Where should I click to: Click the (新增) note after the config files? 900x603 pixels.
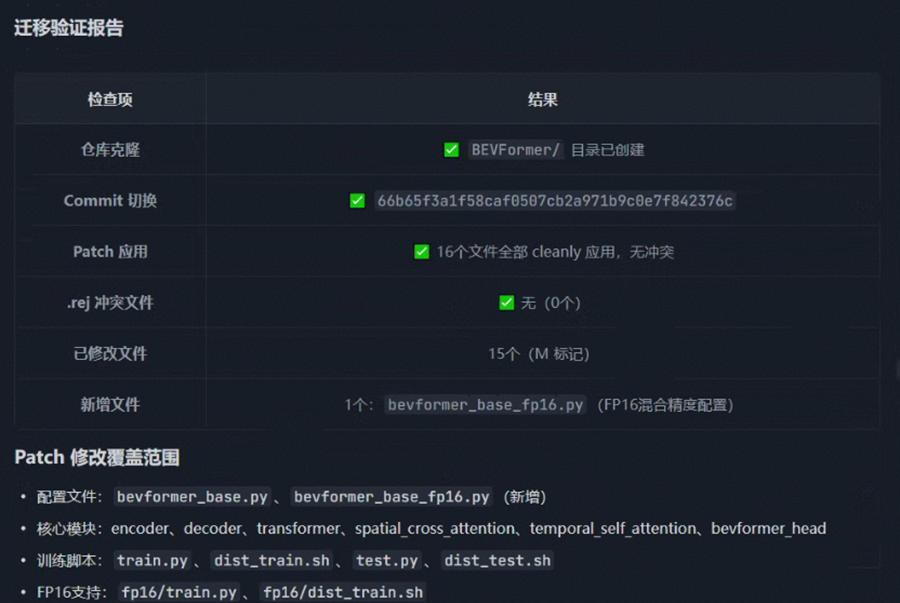[x=525, y=496]
